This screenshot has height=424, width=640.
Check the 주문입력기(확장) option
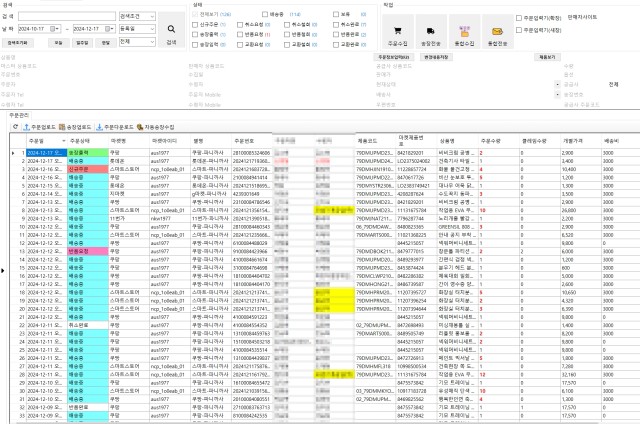516,18
